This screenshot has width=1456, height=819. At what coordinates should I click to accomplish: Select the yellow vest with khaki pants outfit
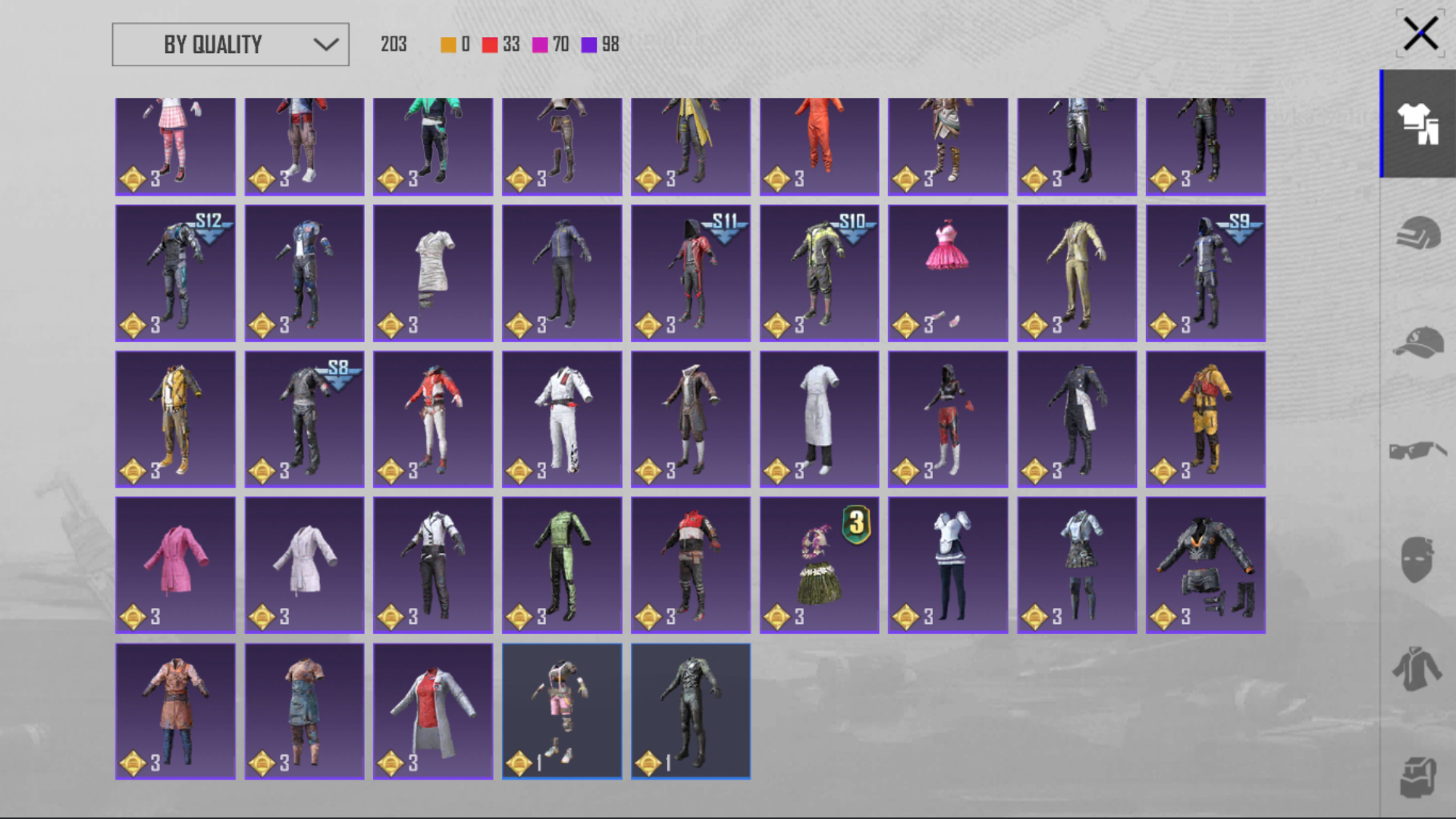[x=175, y=419]
